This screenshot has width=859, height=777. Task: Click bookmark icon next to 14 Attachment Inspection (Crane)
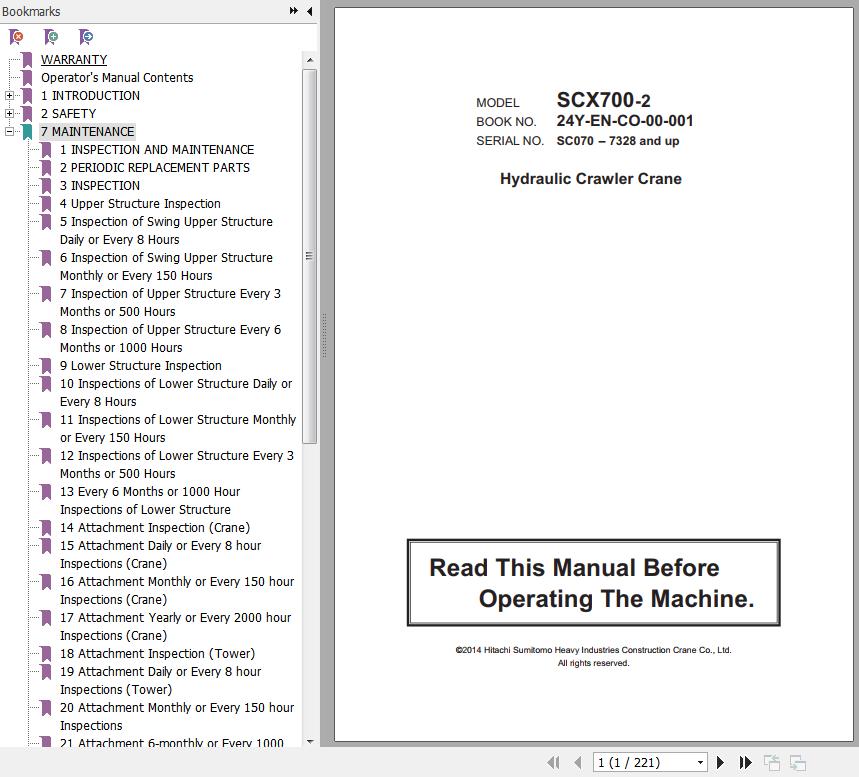click(x=46, y=528)
